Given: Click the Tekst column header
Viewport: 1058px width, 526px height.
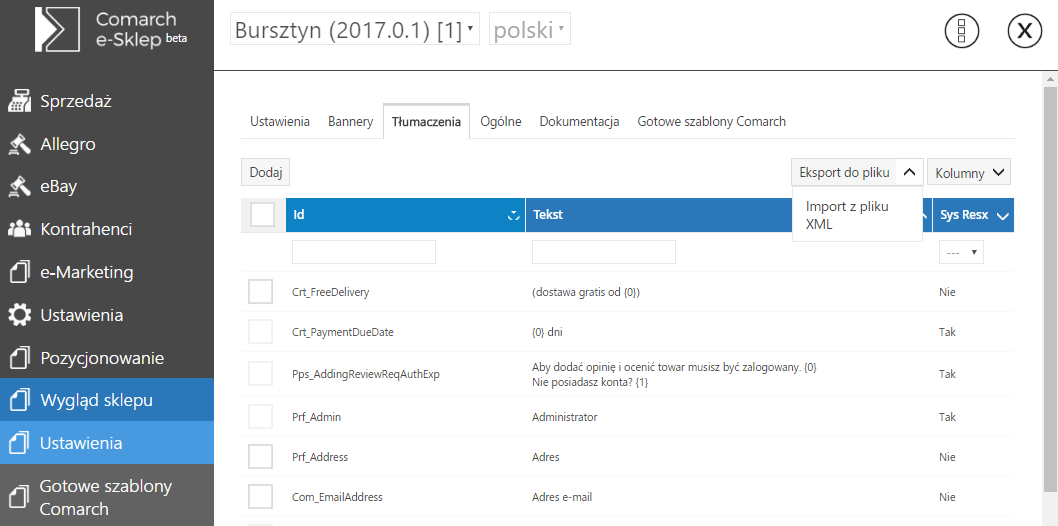Looking at the screenshot, I should 660,215.
